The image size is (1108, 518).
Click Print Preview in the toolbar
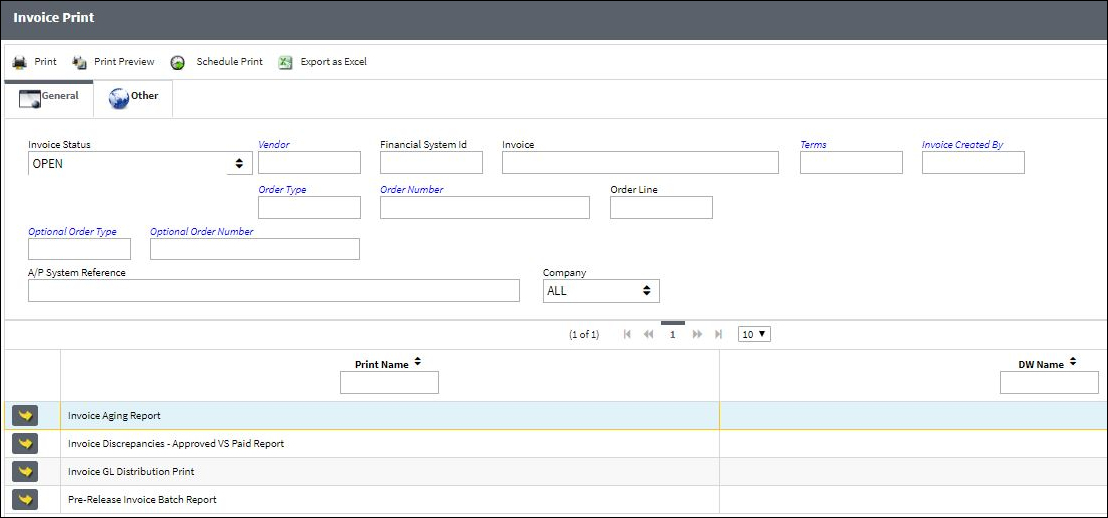click(x=124, y=61)
